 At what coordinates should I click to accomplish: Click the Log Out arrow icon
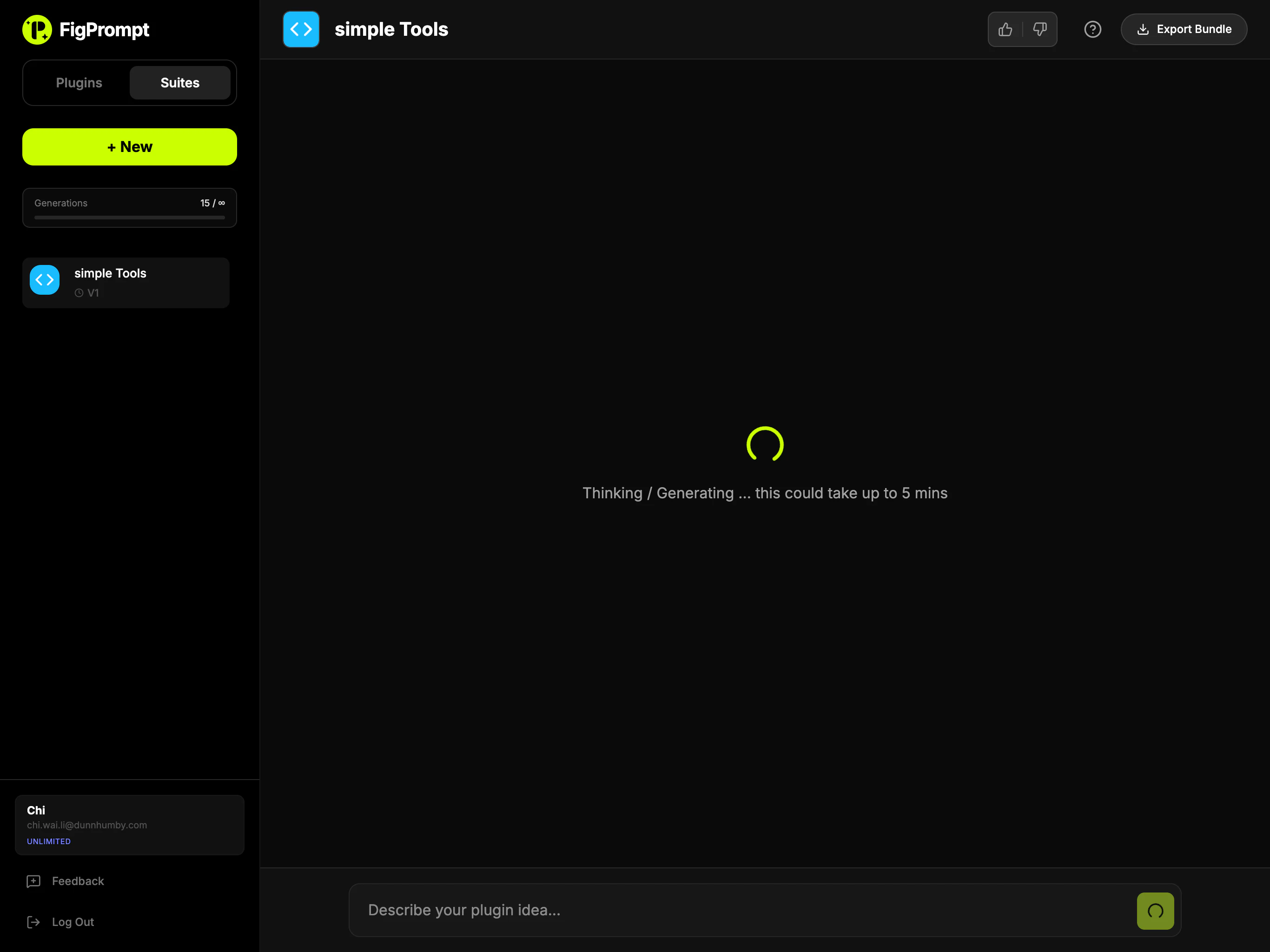[33, 922]
